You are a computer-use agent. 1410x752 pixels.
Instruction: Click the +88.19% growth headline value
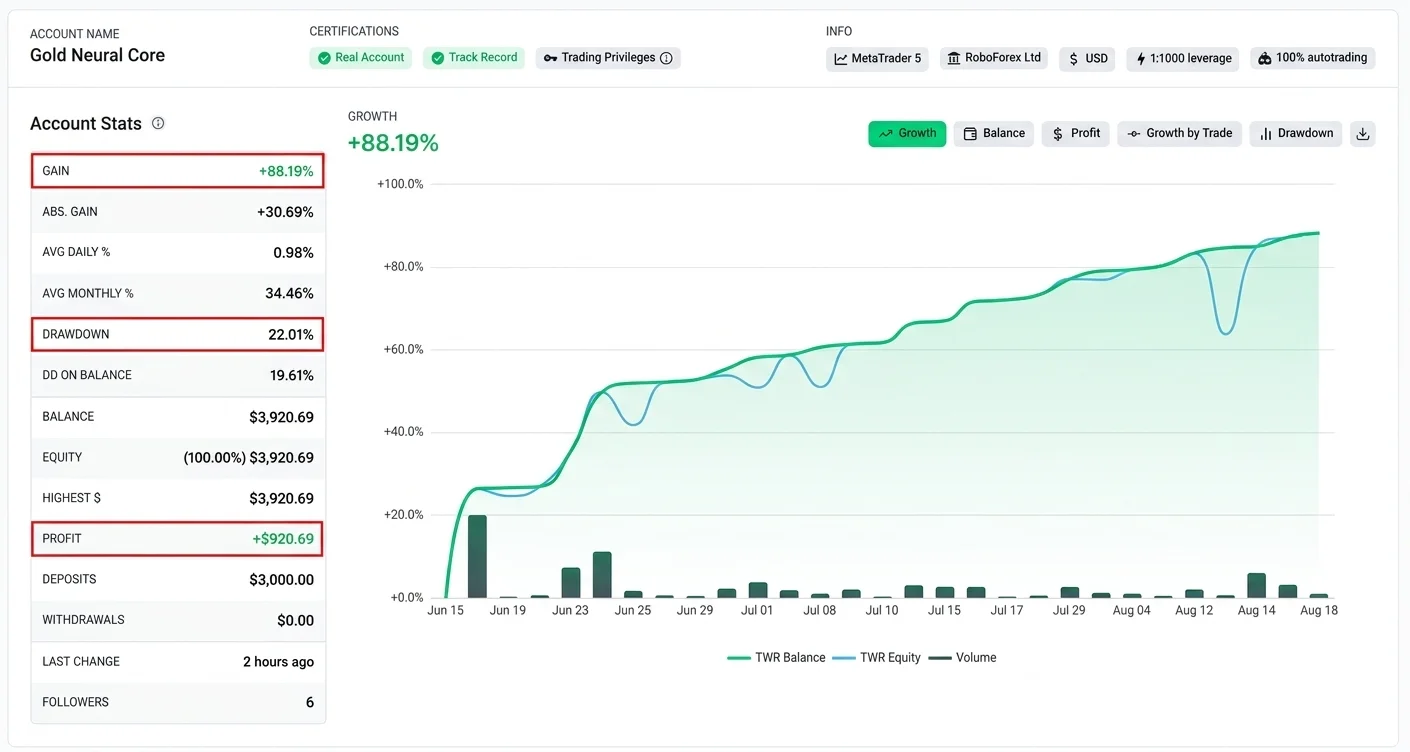coord(393,143)
